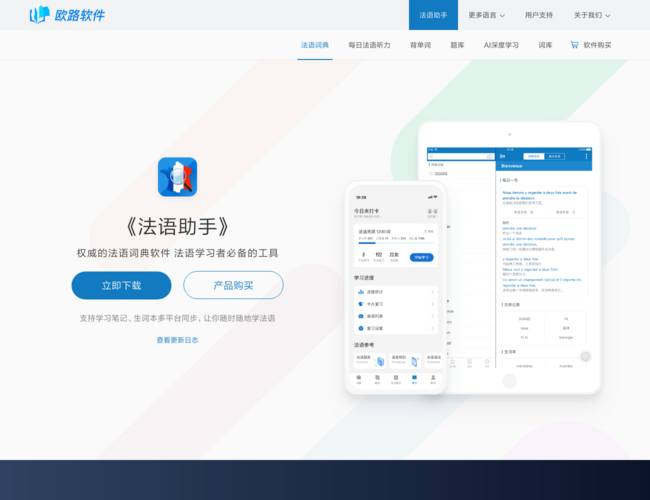Open the 法语助手 top menu tab
This screenshot has width=650, height=500.
(x=433, y=15)
